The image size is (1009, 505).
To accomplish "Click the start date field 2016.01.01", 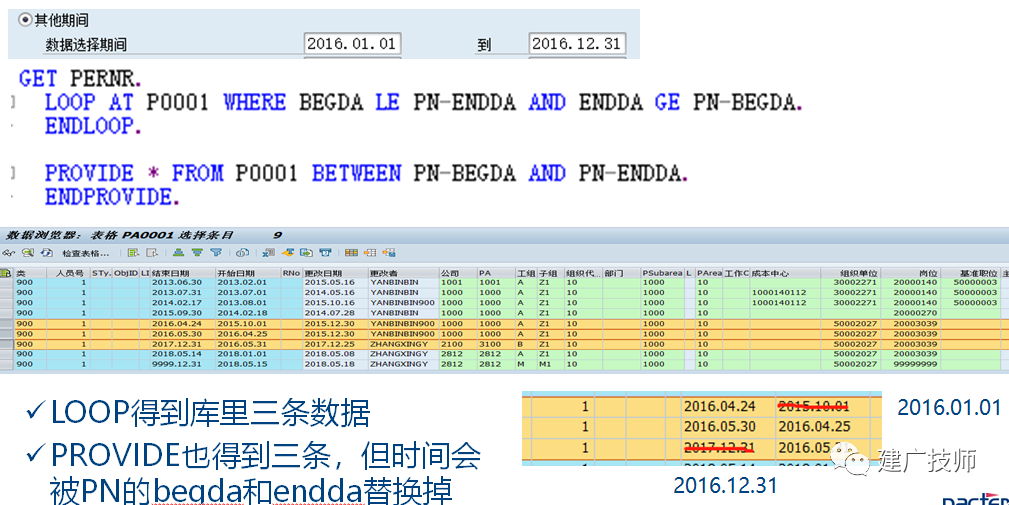I will 352,44.
